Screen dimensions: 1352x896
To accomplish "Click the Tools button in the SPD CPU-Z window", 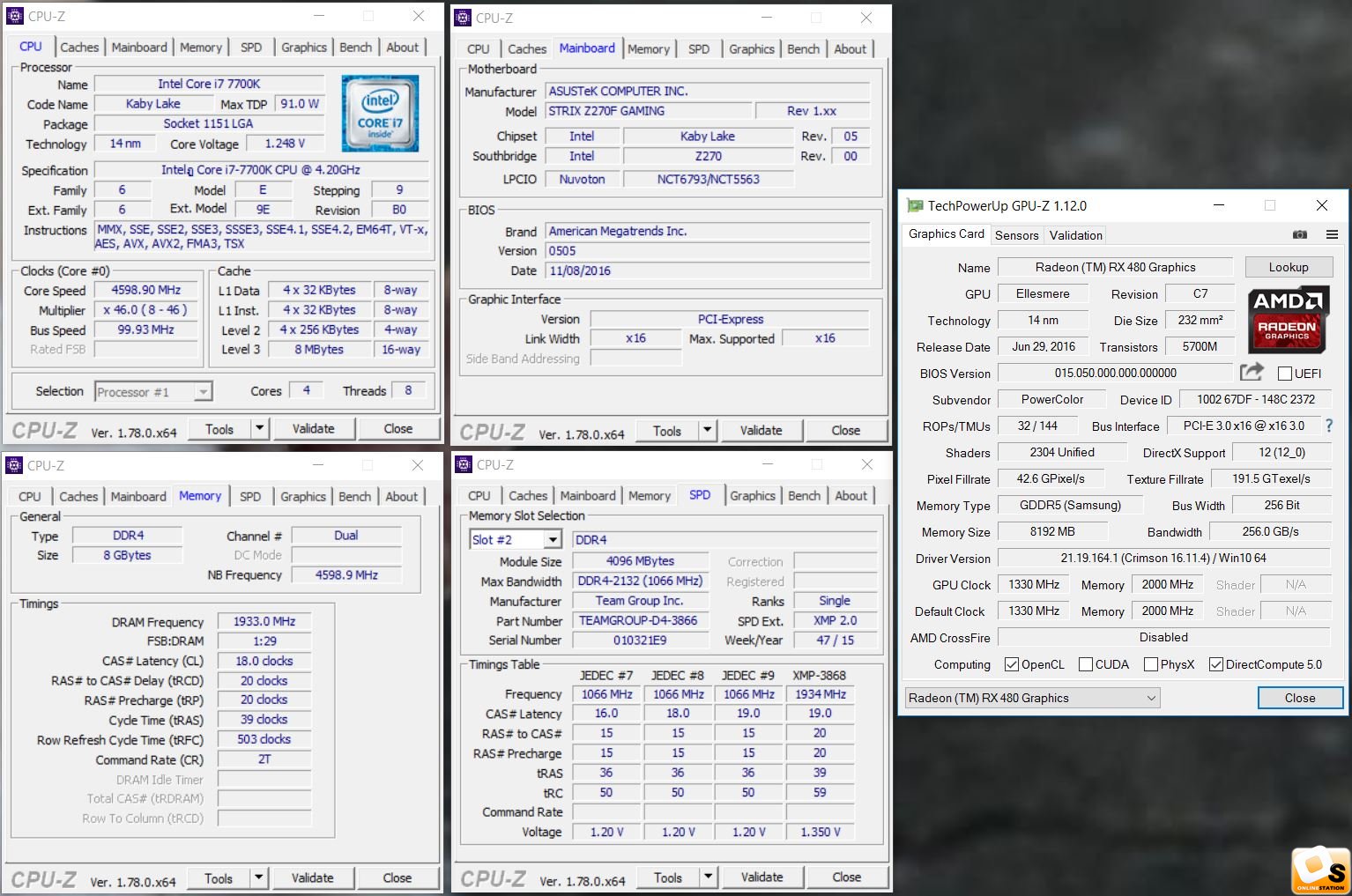I will coord(668,877).
